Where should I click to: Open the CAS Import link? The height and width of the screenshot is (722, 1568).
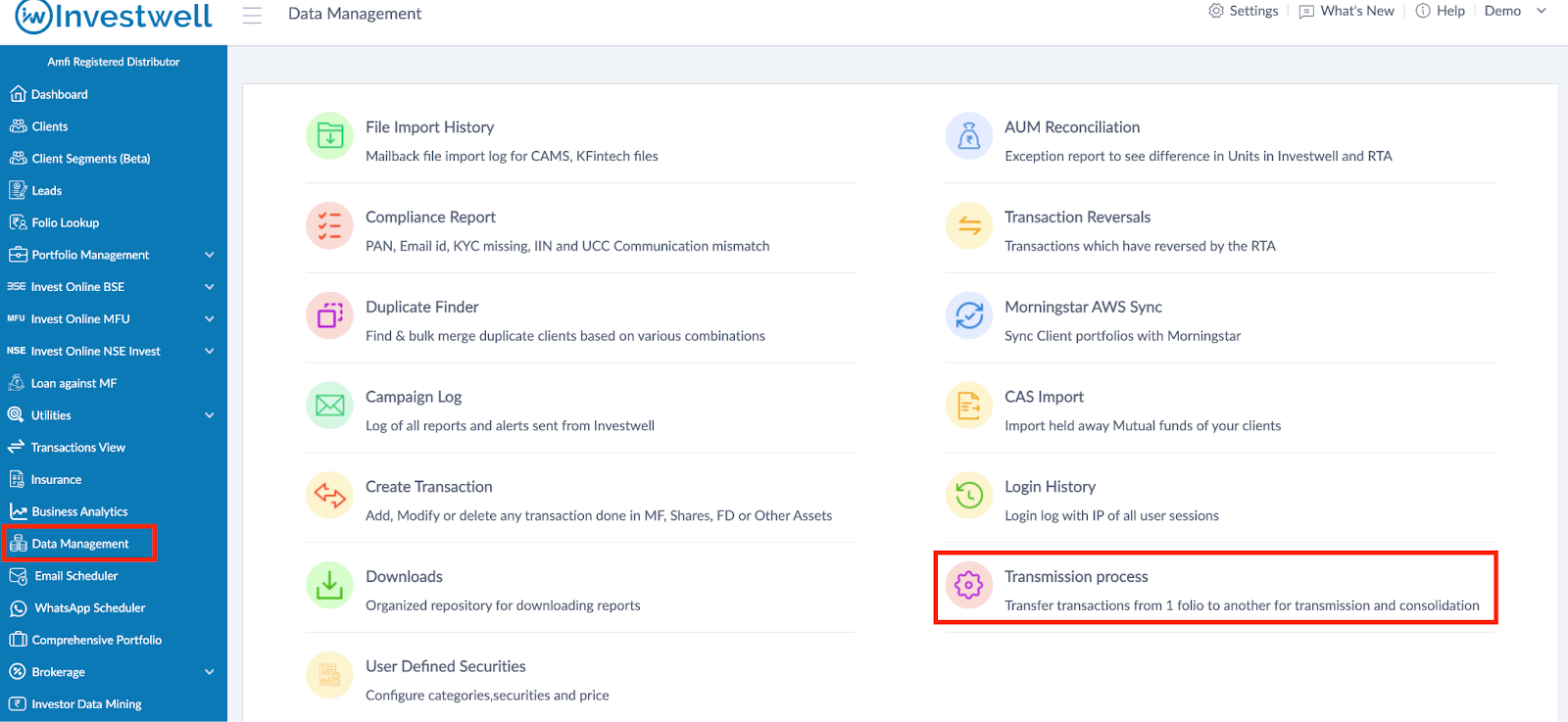[1044, 397]
